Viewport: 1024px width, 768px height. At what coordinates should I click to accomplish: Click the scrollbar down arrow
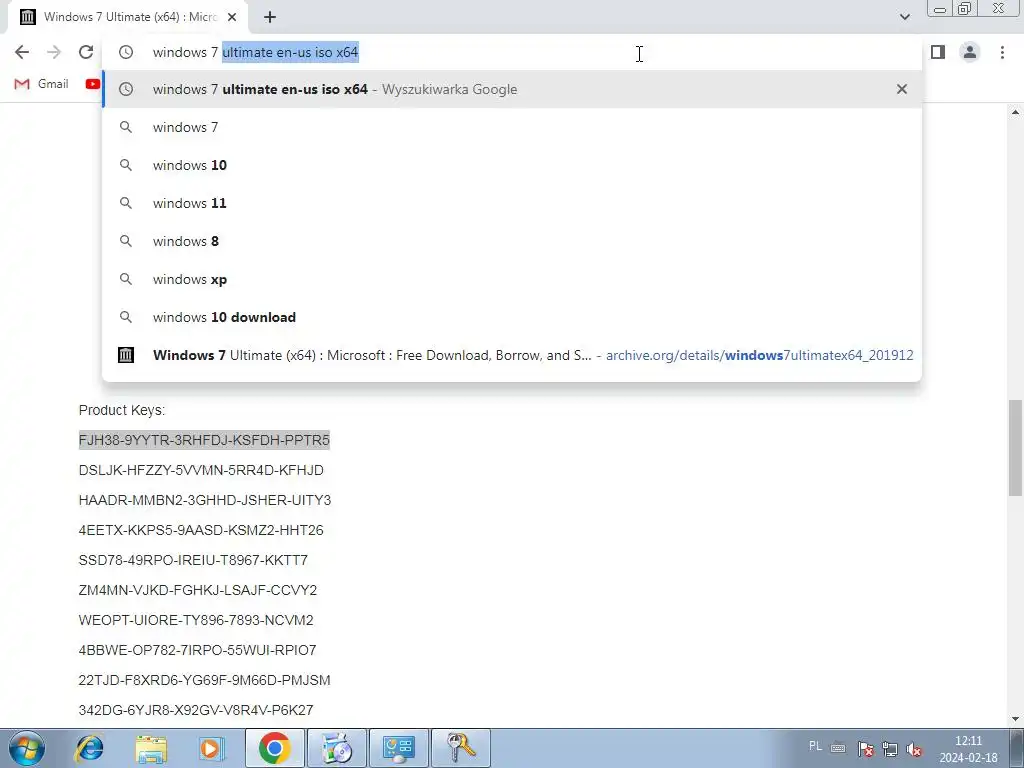click(x=1016, y=719)
